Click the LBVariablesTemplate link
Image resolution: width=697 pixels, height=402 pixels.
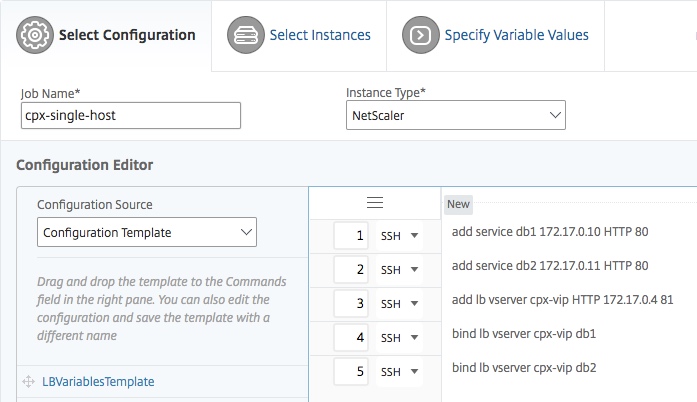(98, 382)
